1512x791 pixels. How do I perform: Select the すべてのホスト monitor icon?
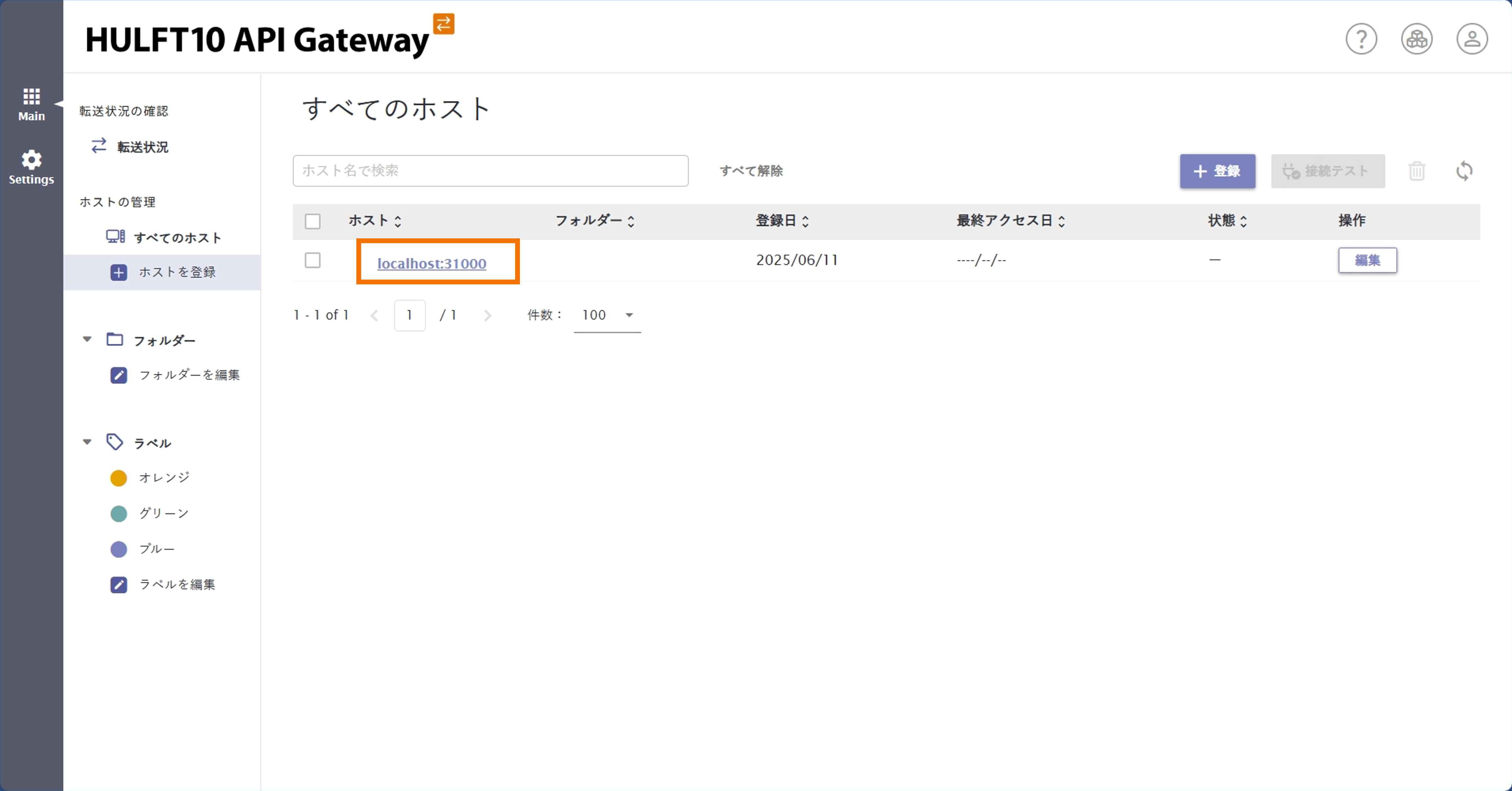click(115, 237)
